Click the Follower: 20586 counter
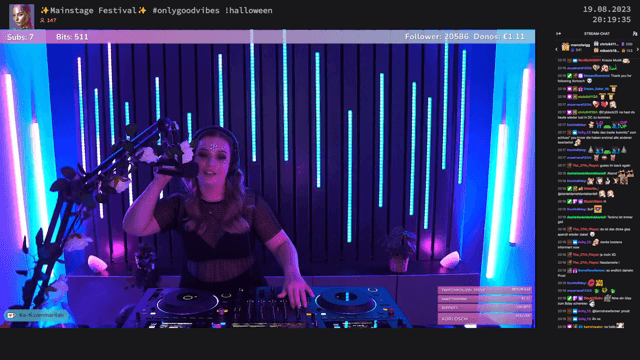Screen dimensions: 640x360 [437, 37]
